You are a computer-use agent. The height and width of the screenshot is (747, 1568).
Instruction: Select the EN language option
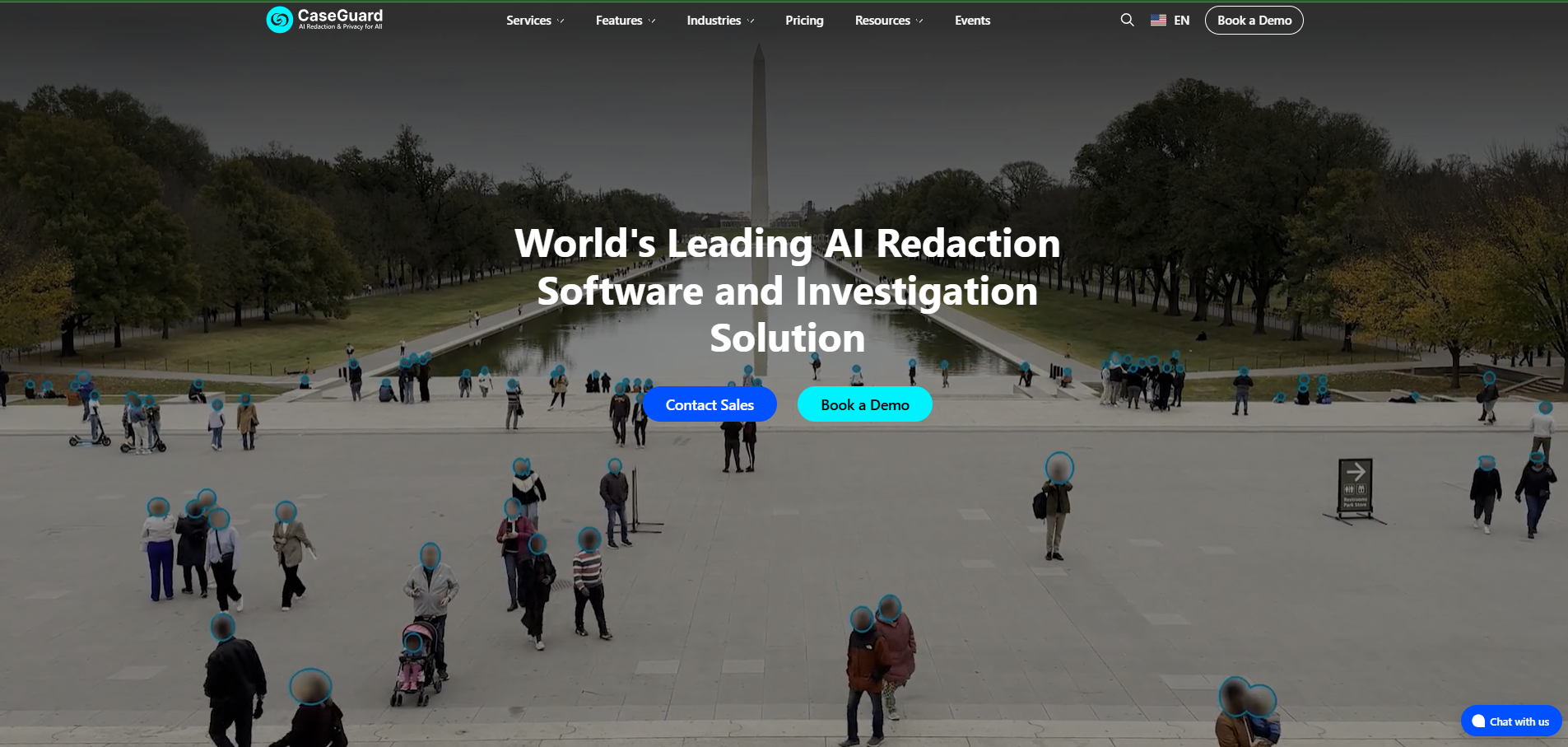coord(1181,21)
